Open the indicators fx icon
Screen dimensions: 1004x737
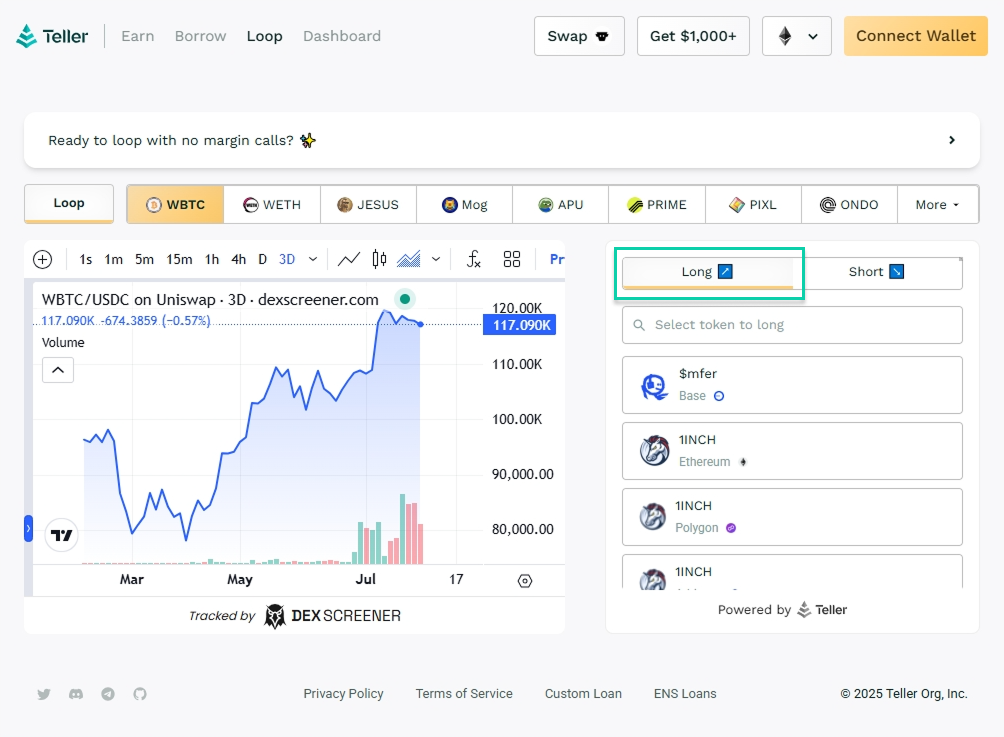point(474,259)
